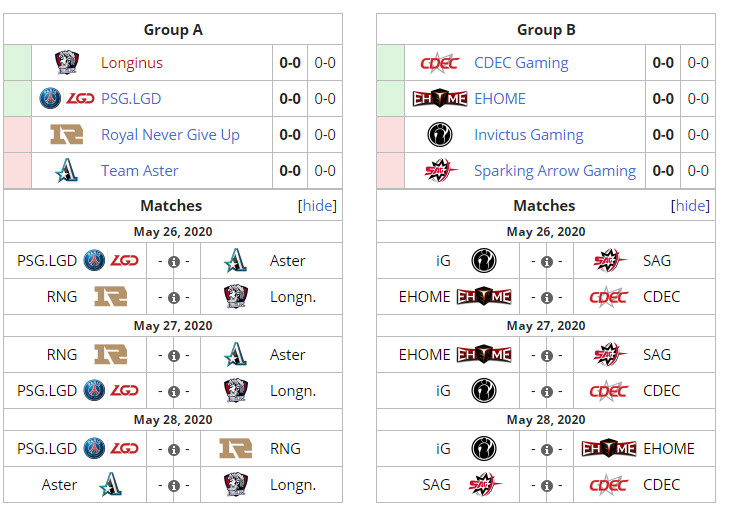
Task: Click the EHOME logo in Group B standings
Action: pos(440,99)
